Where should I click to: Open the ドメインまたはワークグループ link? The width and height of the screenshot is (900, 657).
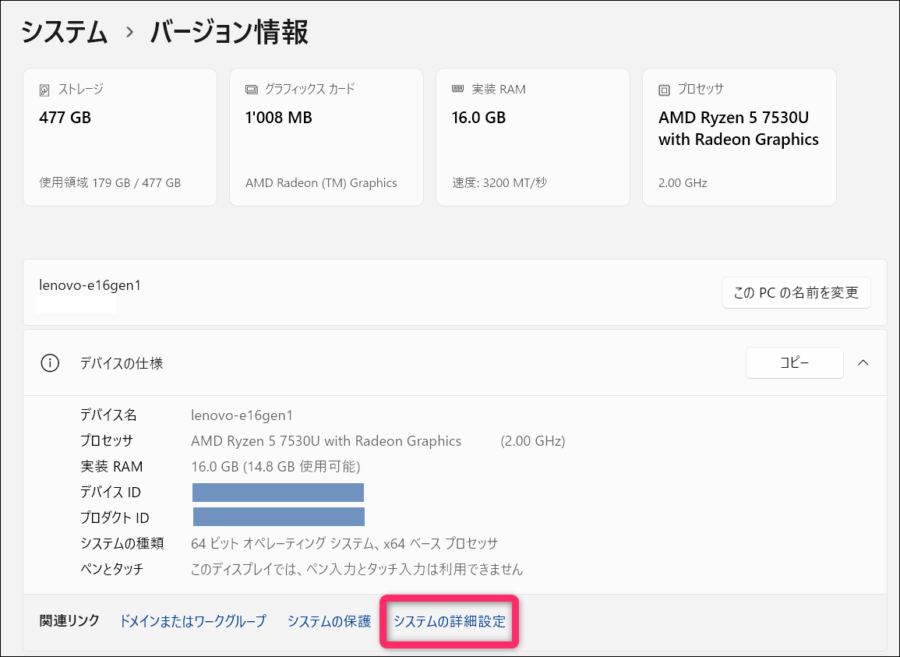pyautogui.click(x=192, y=620)
